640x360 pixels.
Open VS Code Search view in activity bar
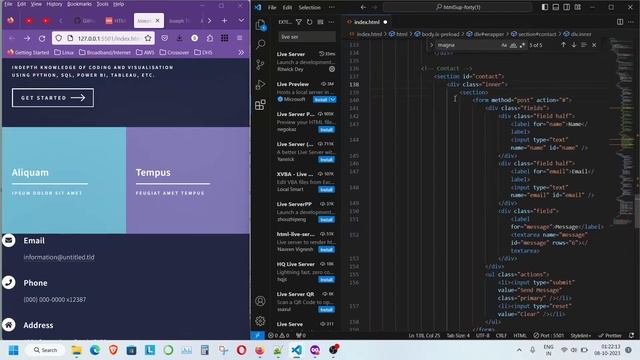pyautogui.click(x=260, y=44)
